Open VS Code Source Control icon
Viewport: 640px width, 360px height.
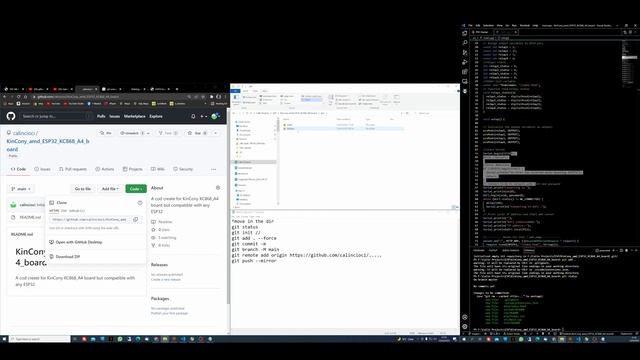tap(465, 53)
